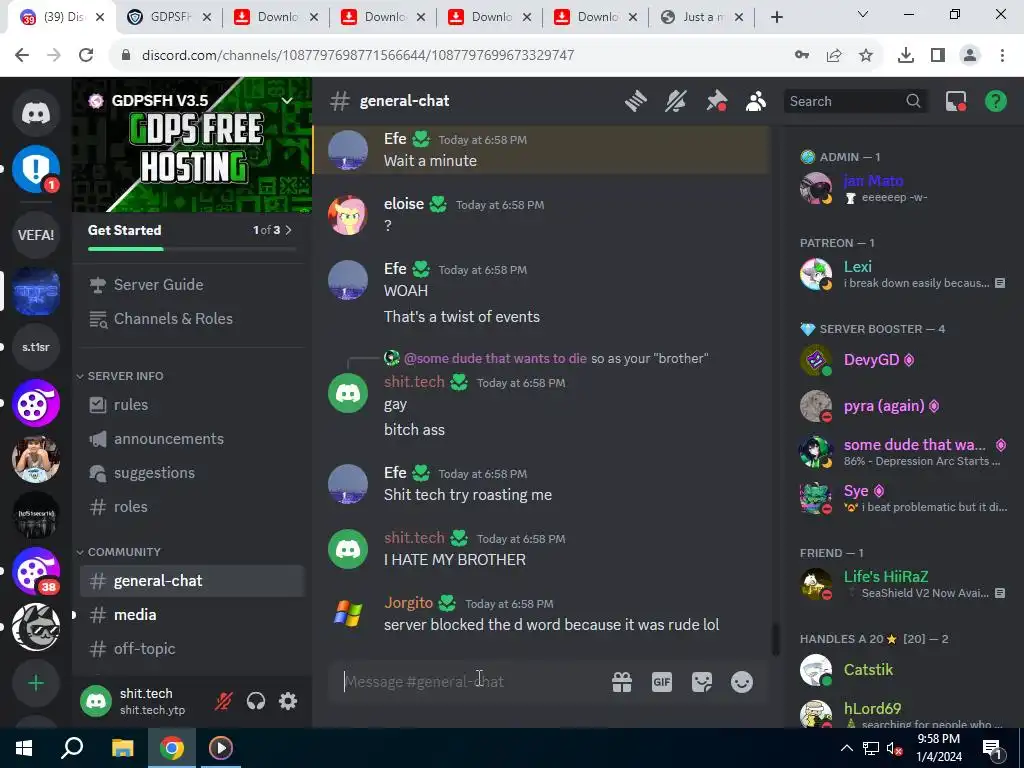The image size is (1024, 768).
Task: Open the Threads icon in channel header
Action: pos(635,101)
